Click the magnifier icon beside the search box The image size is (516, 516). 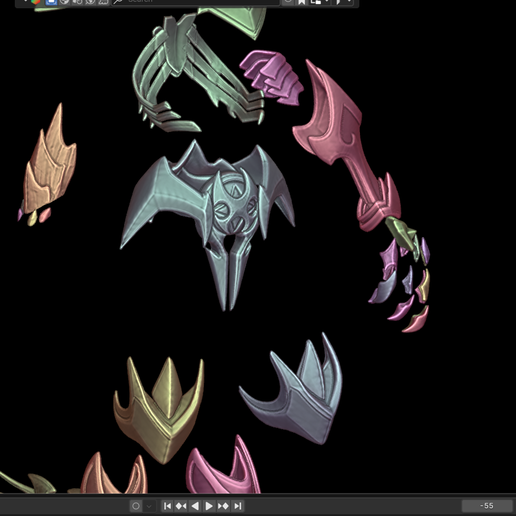118,2
